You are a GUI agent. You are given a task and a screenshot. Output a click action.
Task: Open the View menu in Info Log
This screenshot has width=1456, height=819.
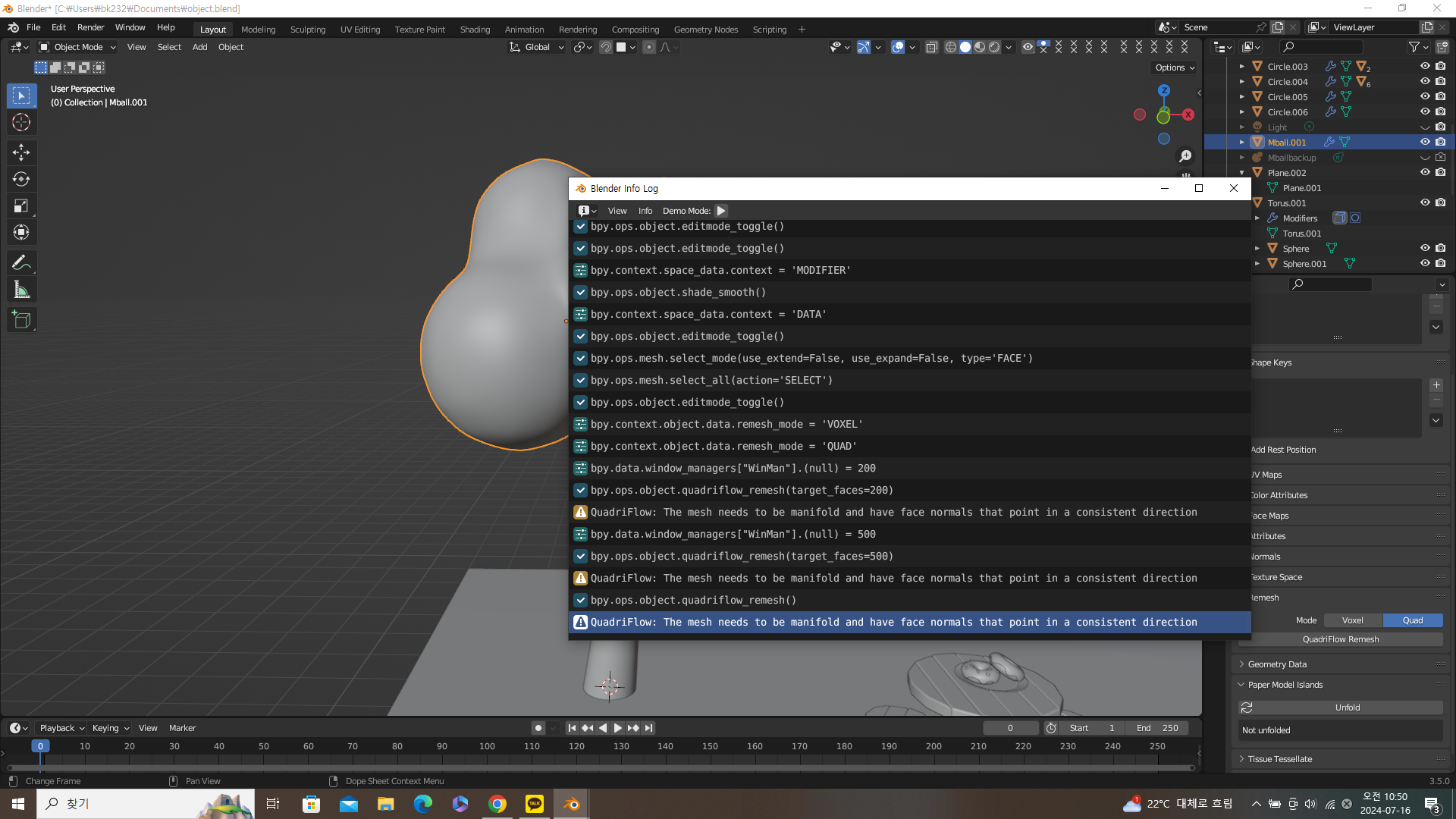click(x=617, y=211)
